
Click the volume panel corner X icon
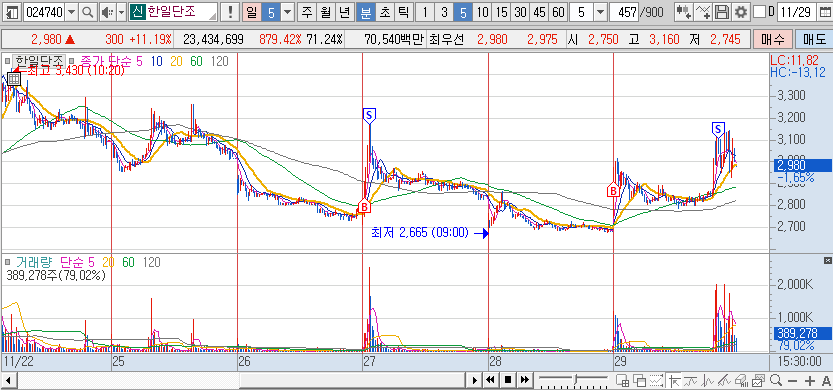(827, 260)
